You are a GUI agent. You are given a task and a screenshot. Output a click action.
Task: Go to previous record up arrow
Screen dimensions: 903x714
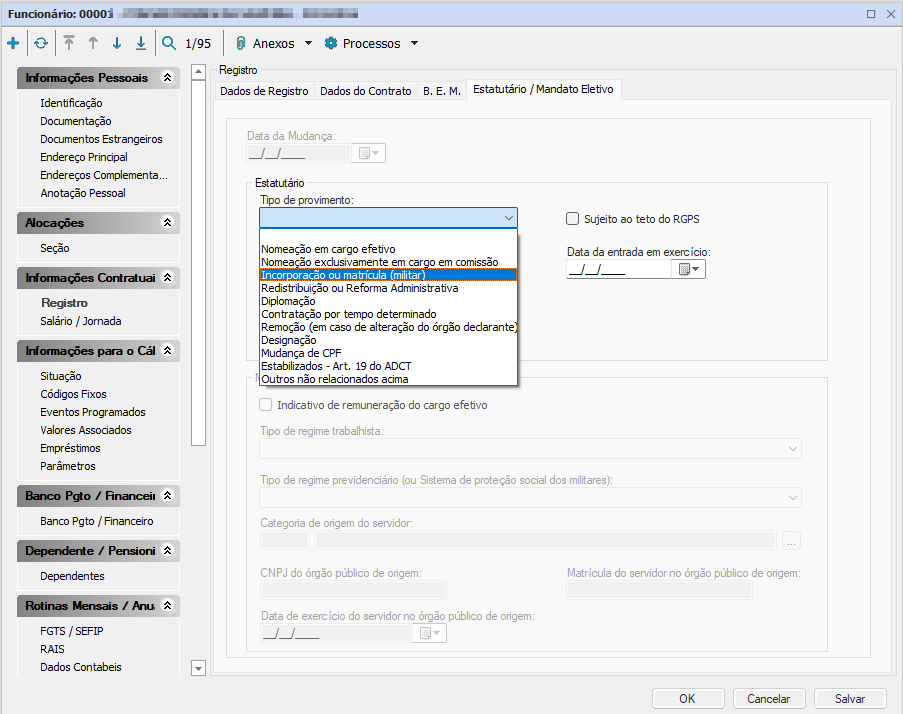[x=93, y=43]
